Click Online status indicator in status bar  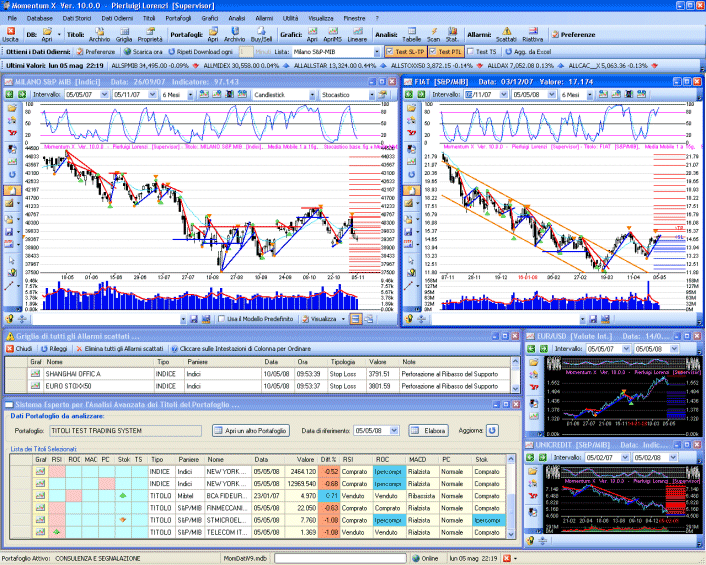(425, 558)
